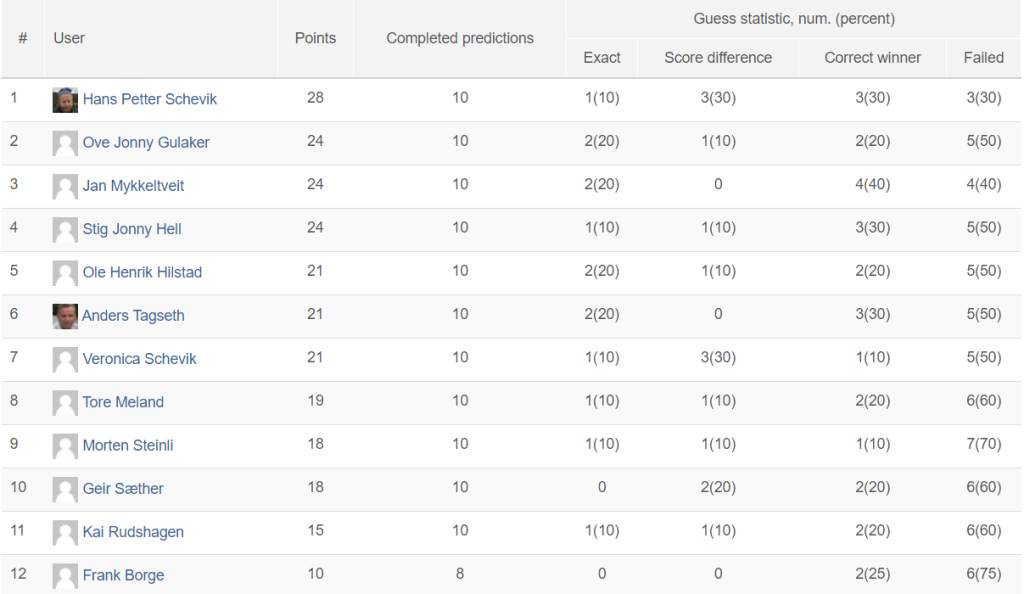The width and height of the screenshot is (1024, 594).
Task: Open Kai Rudshagen's profile link
Action: 133,532
